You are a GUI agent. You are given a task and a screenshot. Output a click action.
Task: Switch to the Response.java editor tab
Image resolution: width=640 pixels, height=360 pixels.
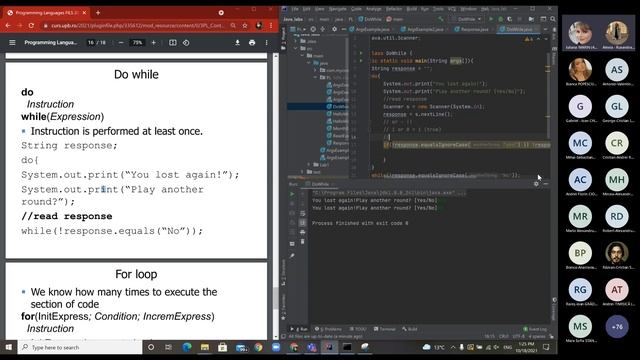click(472, 29)
